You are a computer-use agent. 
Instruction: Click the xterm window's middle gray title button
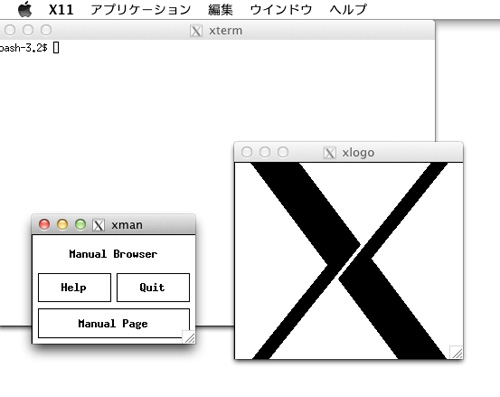point(28,30)
